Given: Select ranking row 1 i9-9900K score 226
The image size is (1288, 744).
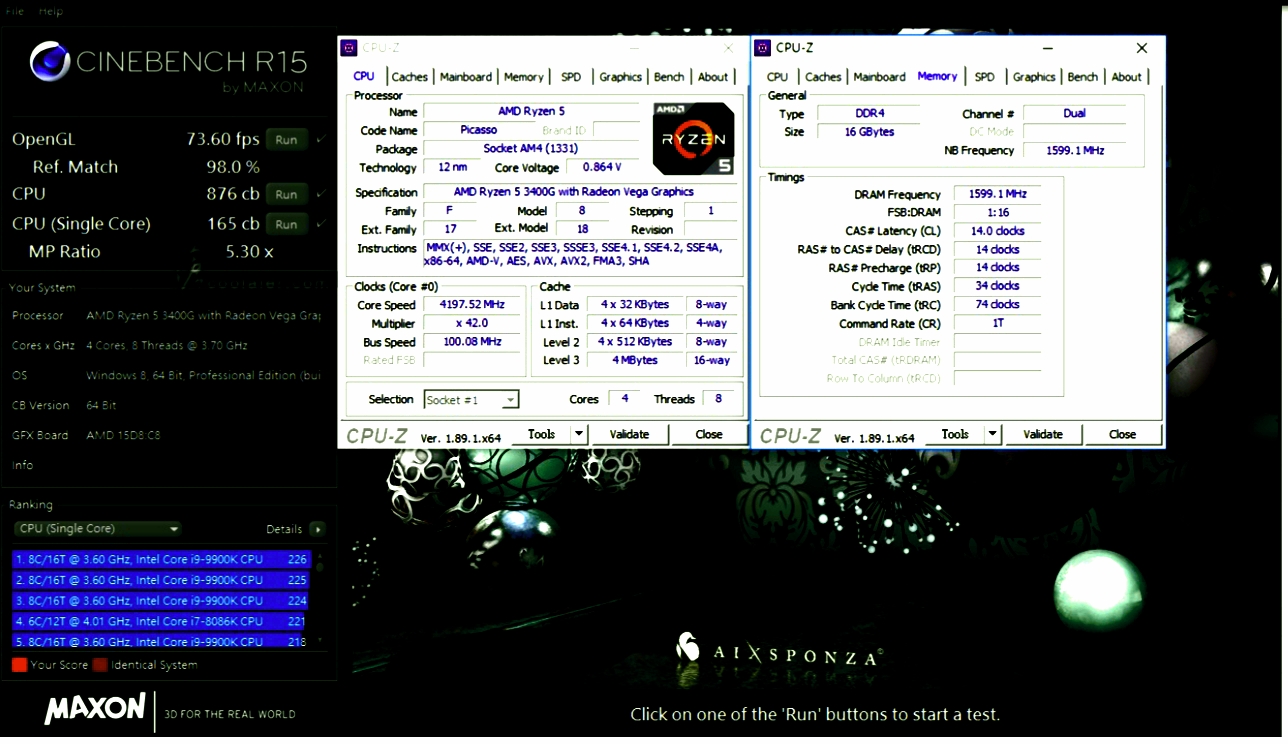Looking at the screenshot, I should click(x=161, y=559).
